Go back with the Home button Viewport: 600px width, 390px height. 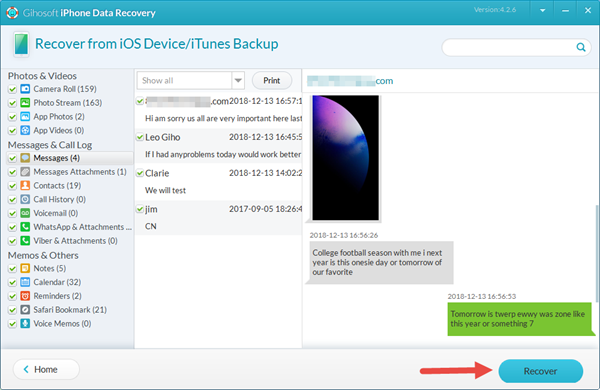pos(46,369)
